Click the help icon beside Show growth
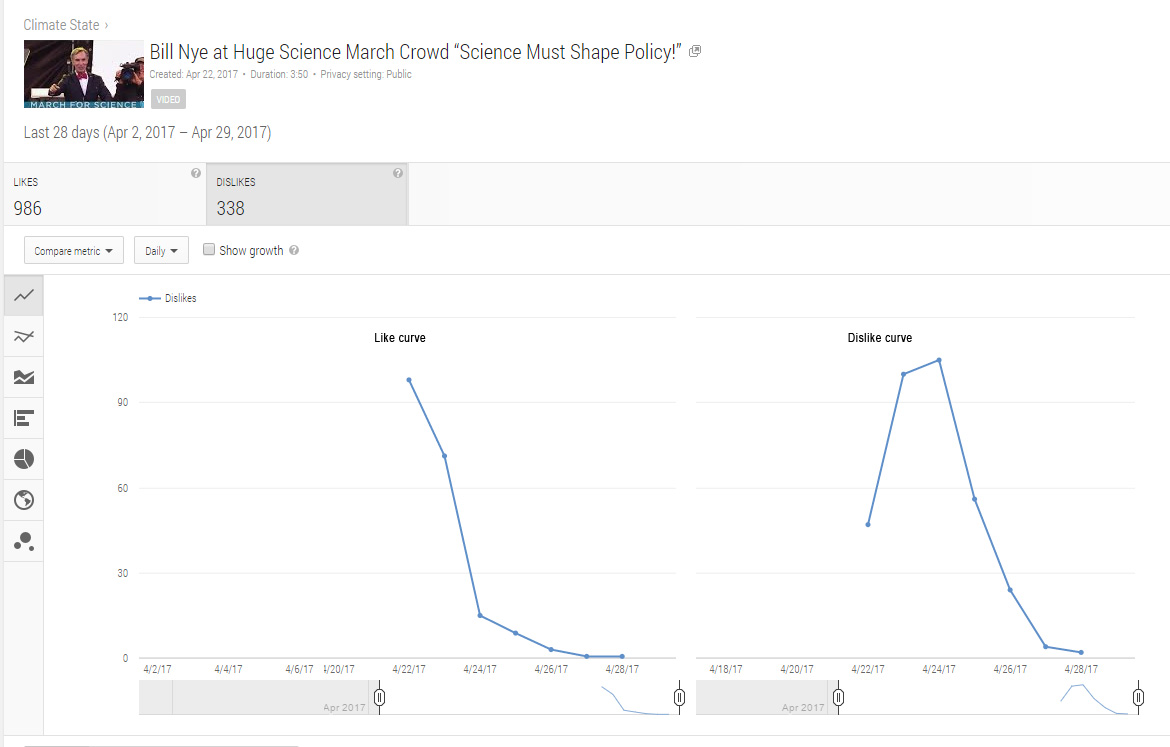The height and width of the screenshot is (747, 1170). [x=294, y=251]
